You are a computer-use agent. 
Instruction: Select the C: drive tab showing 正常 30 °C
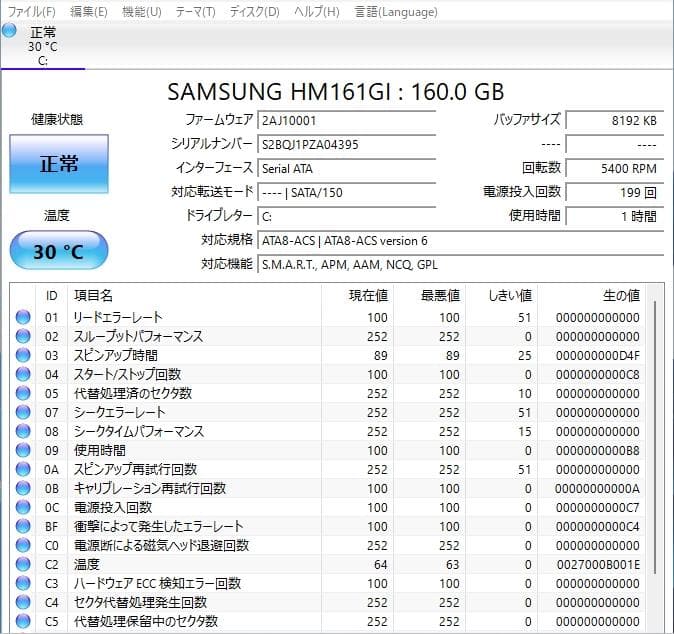[x=43, y=46]
